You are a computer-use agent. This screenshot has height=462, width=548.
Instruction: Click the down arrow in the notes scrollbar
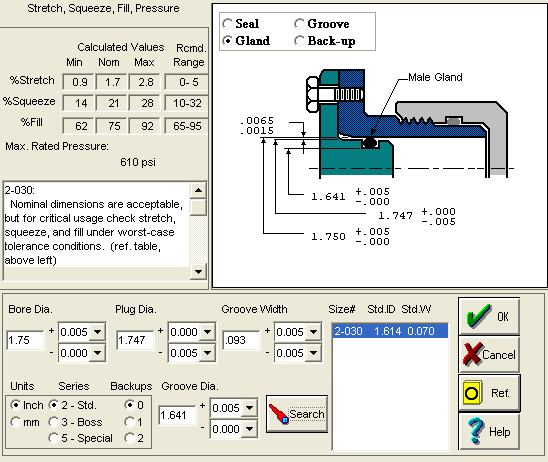[x=198, y=272]
